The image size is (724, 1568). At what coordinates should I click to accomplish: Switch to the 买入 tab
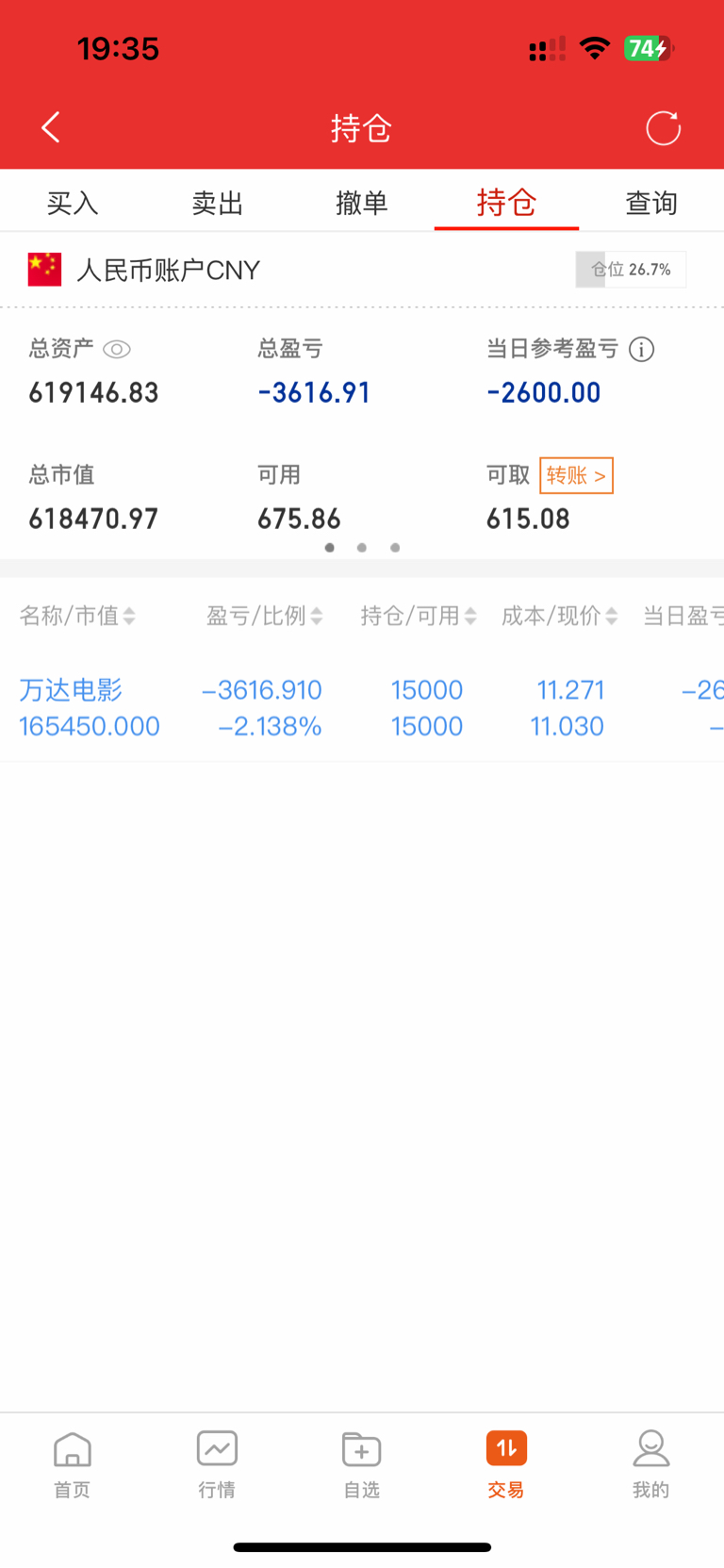tap(73, 203)
